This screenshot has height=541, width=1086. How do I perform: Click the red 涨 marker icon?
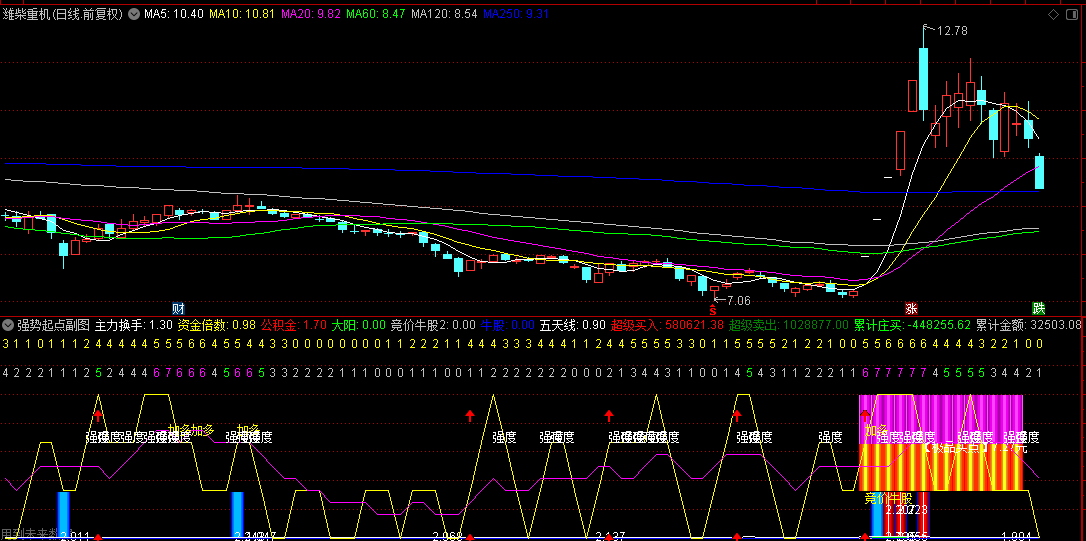click(x=910, y=307)
